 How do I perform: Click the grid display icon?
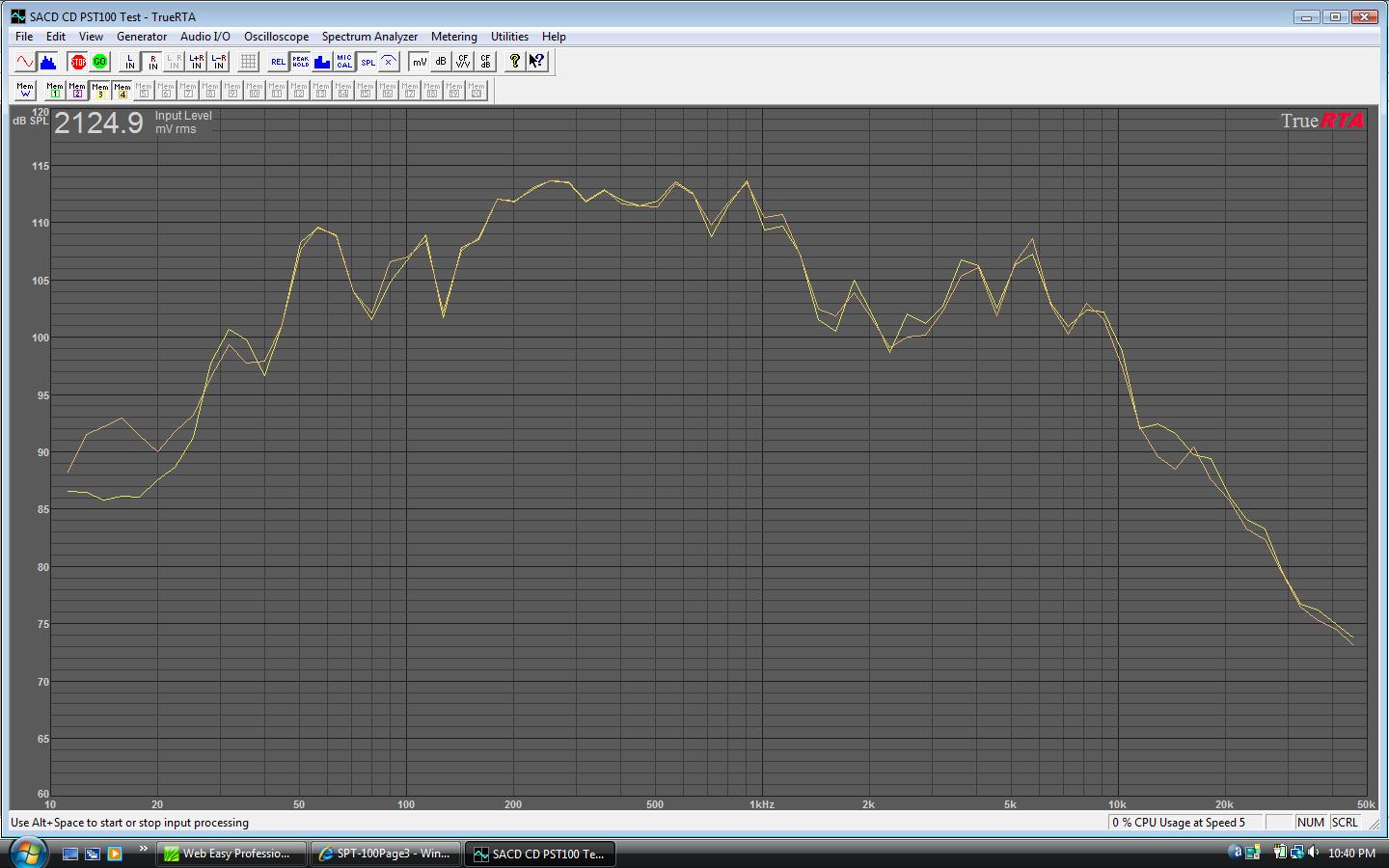click(x=248, y=62)
